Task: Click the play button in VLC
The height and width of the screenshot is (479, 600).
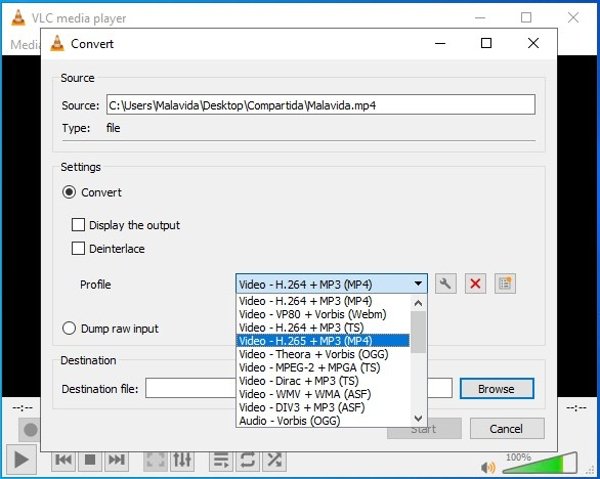Action: [x=21, y=459]
